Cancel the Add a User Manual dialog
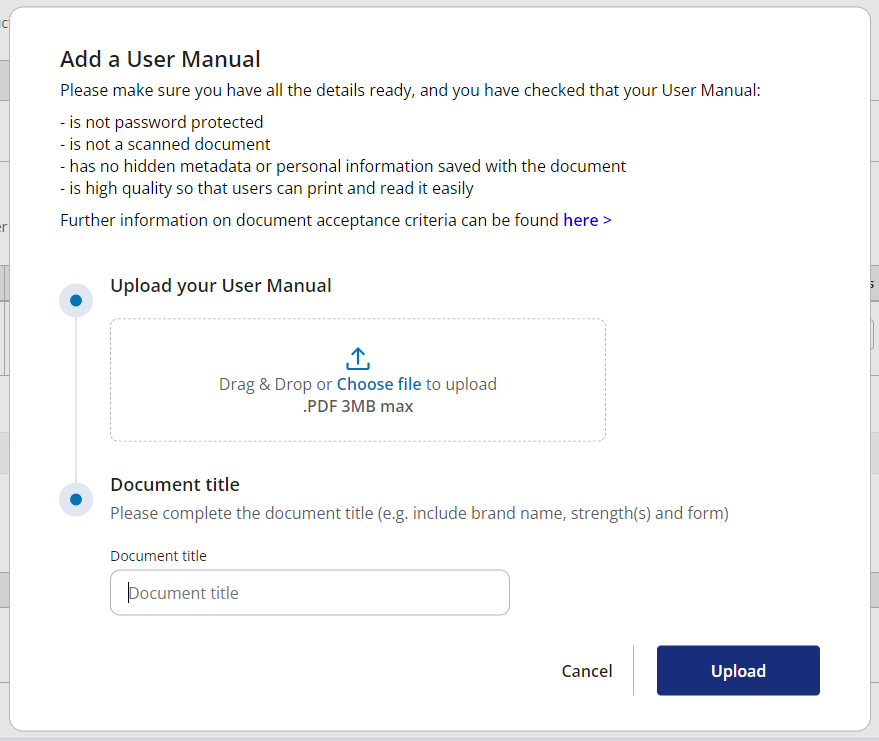The width and height of the screenshot is (879, 741). [586, 670]
